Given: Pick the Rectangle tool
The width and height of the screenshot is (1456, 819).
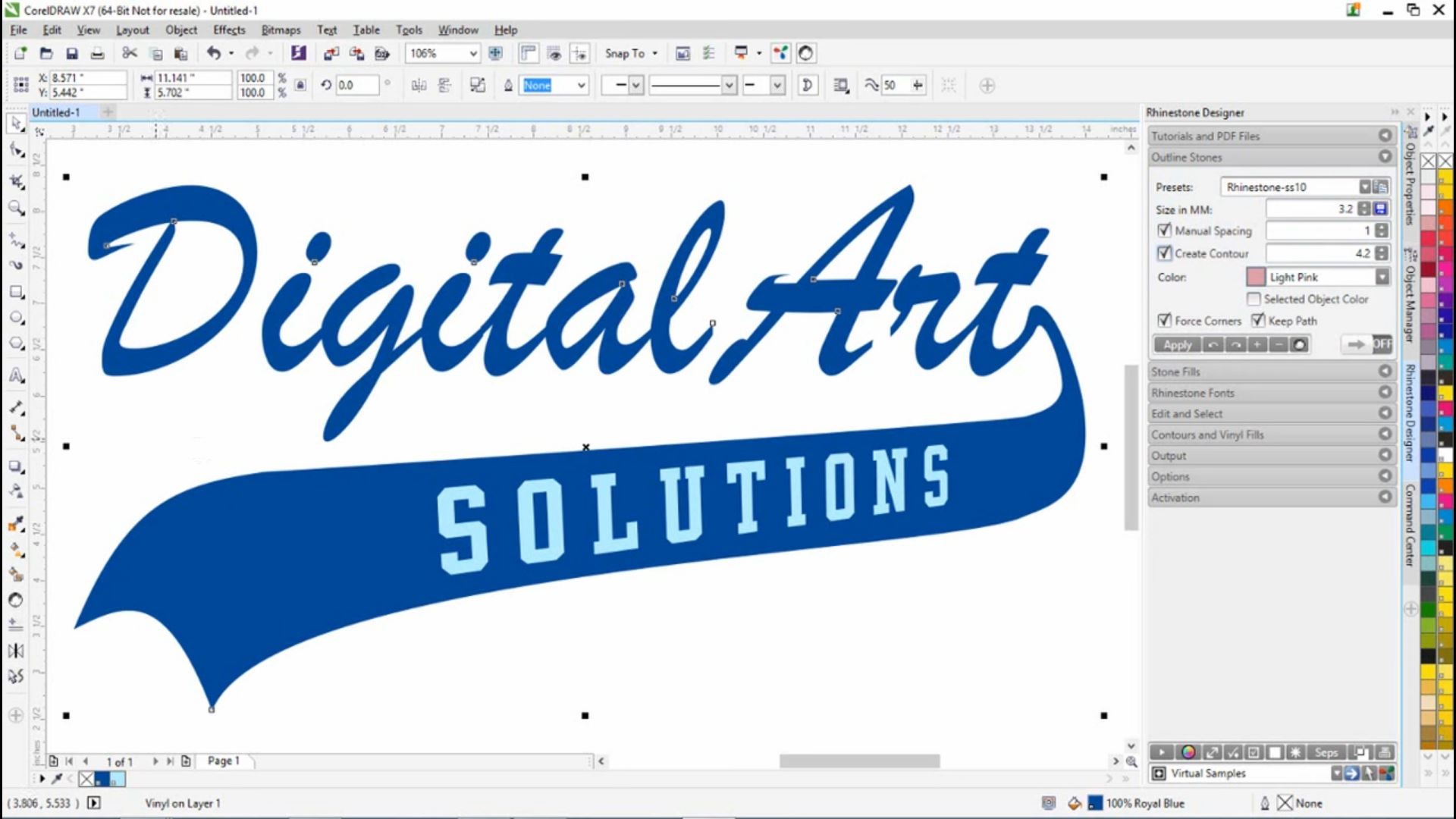Looking at the screenshot, I should pyautogui.click(x=16, y=292).
